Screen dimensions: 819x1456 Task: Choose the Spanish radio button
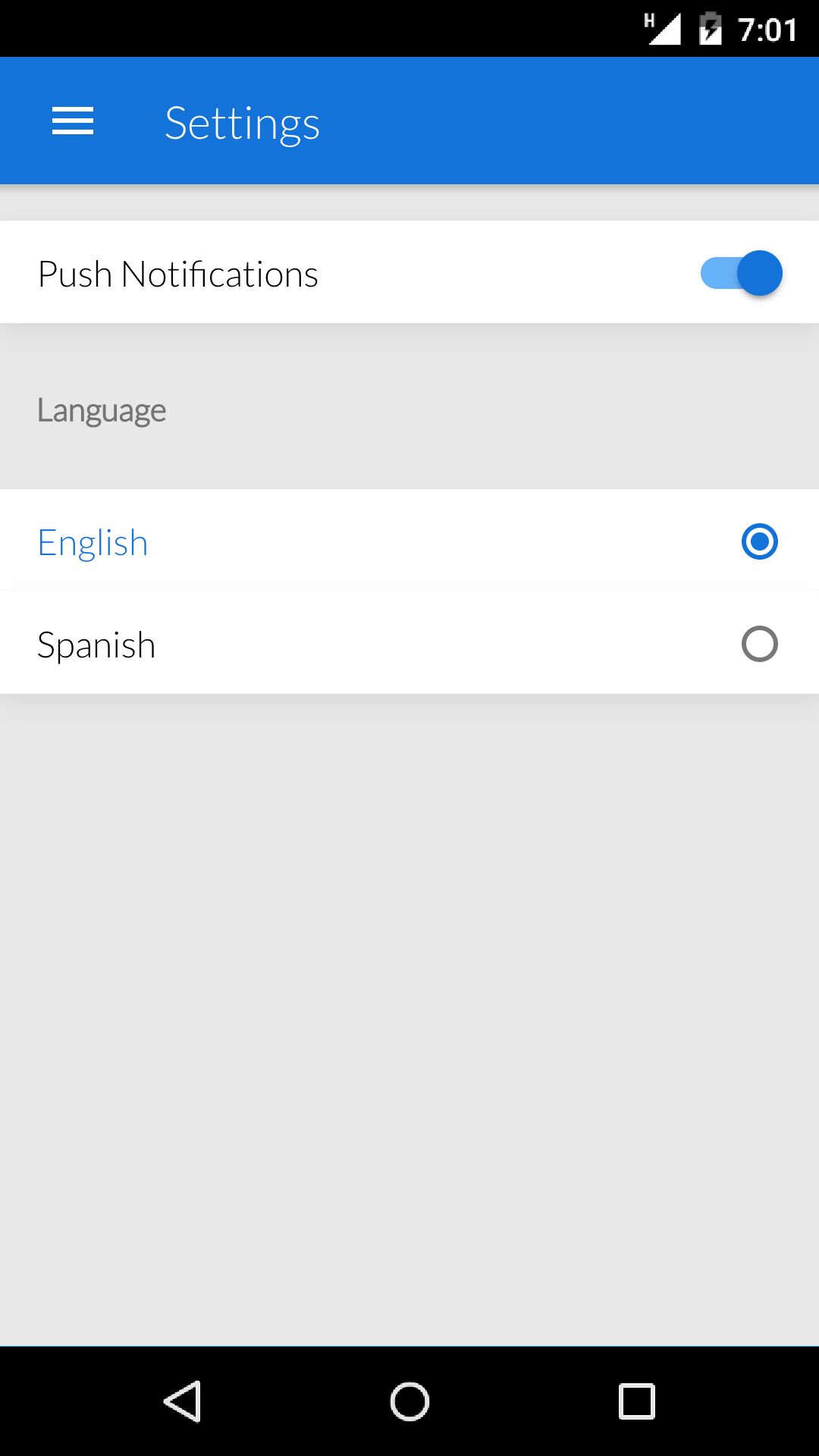(x=759, y=645)
